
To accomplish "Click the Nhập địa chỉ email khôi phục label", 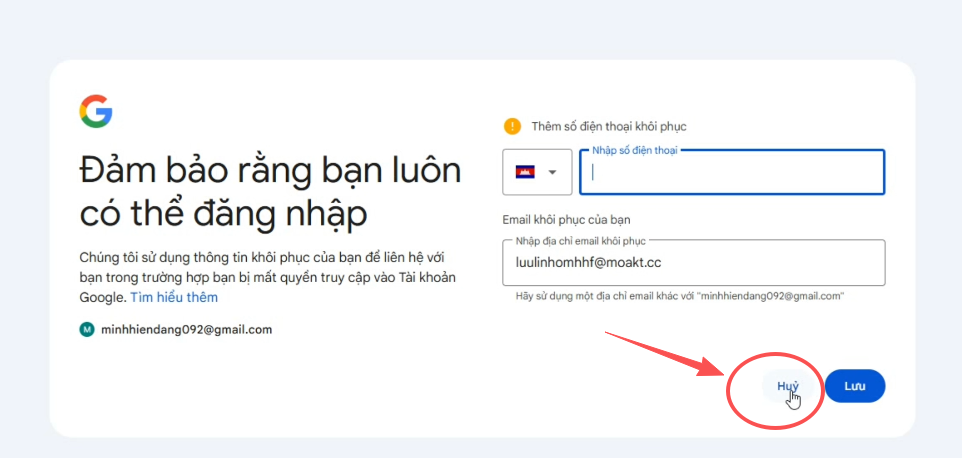I will pos(581,240).
